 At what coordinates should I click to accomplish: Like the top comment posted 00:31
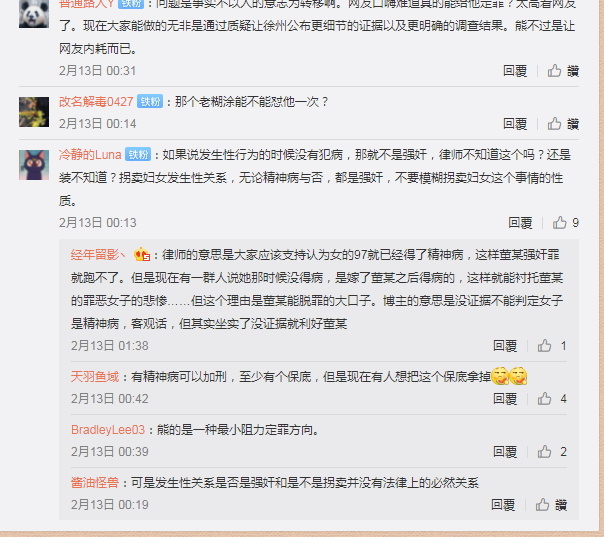pyautogui.click(x=554, y=70)
